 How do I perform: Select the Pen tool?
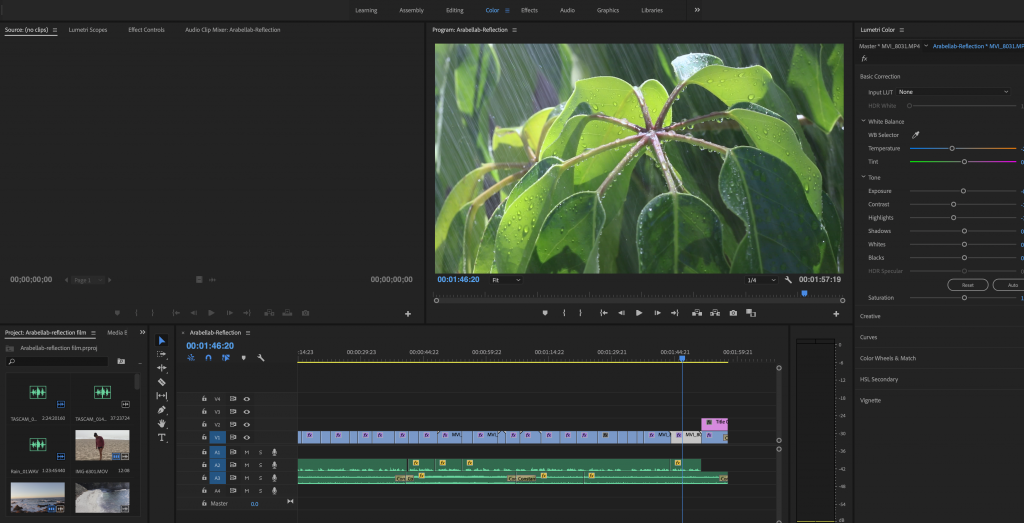click(161, 410)
